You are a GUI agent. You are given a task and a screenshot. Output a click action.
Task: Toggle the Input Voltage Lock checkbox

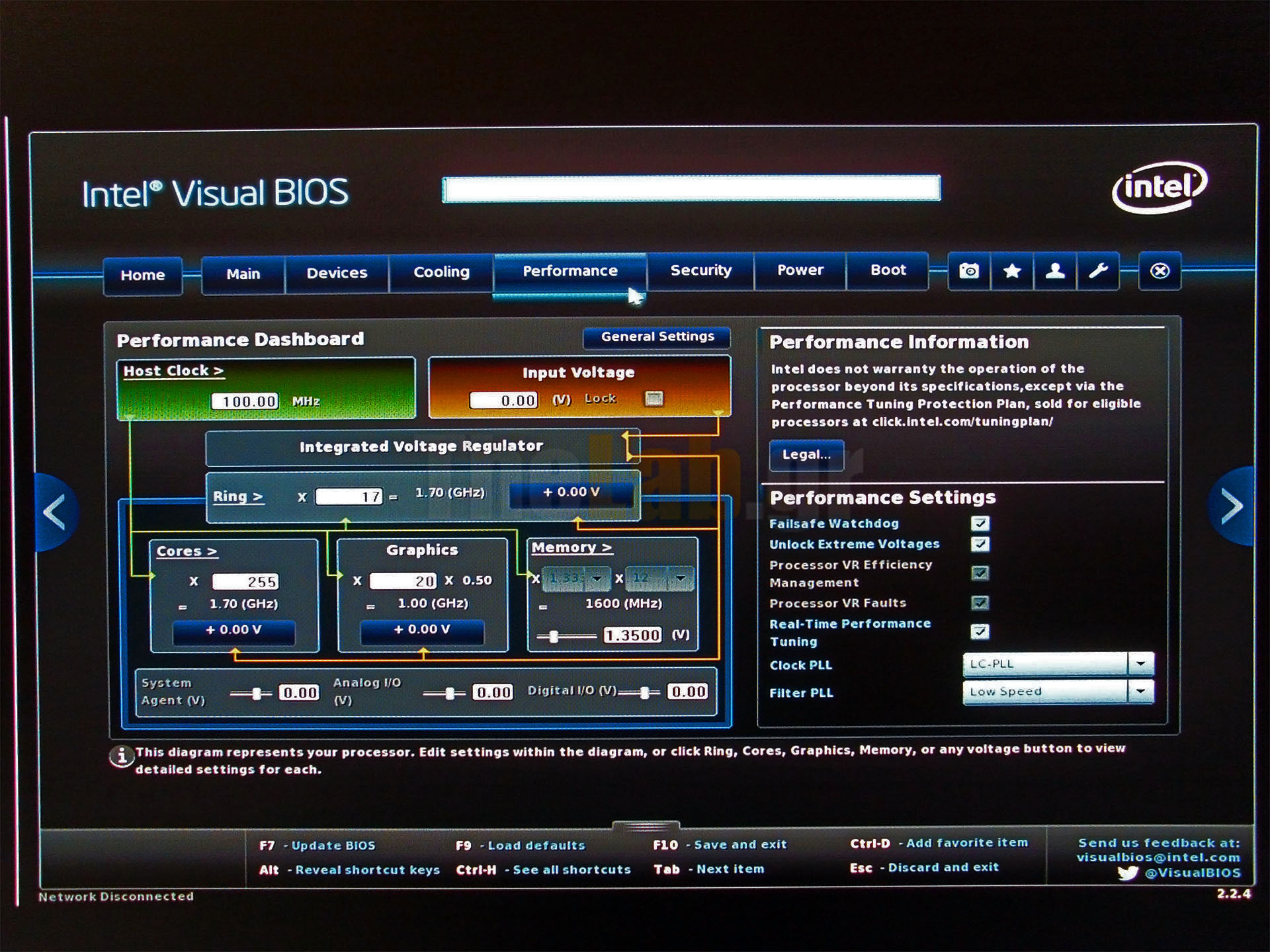(654, 399)
